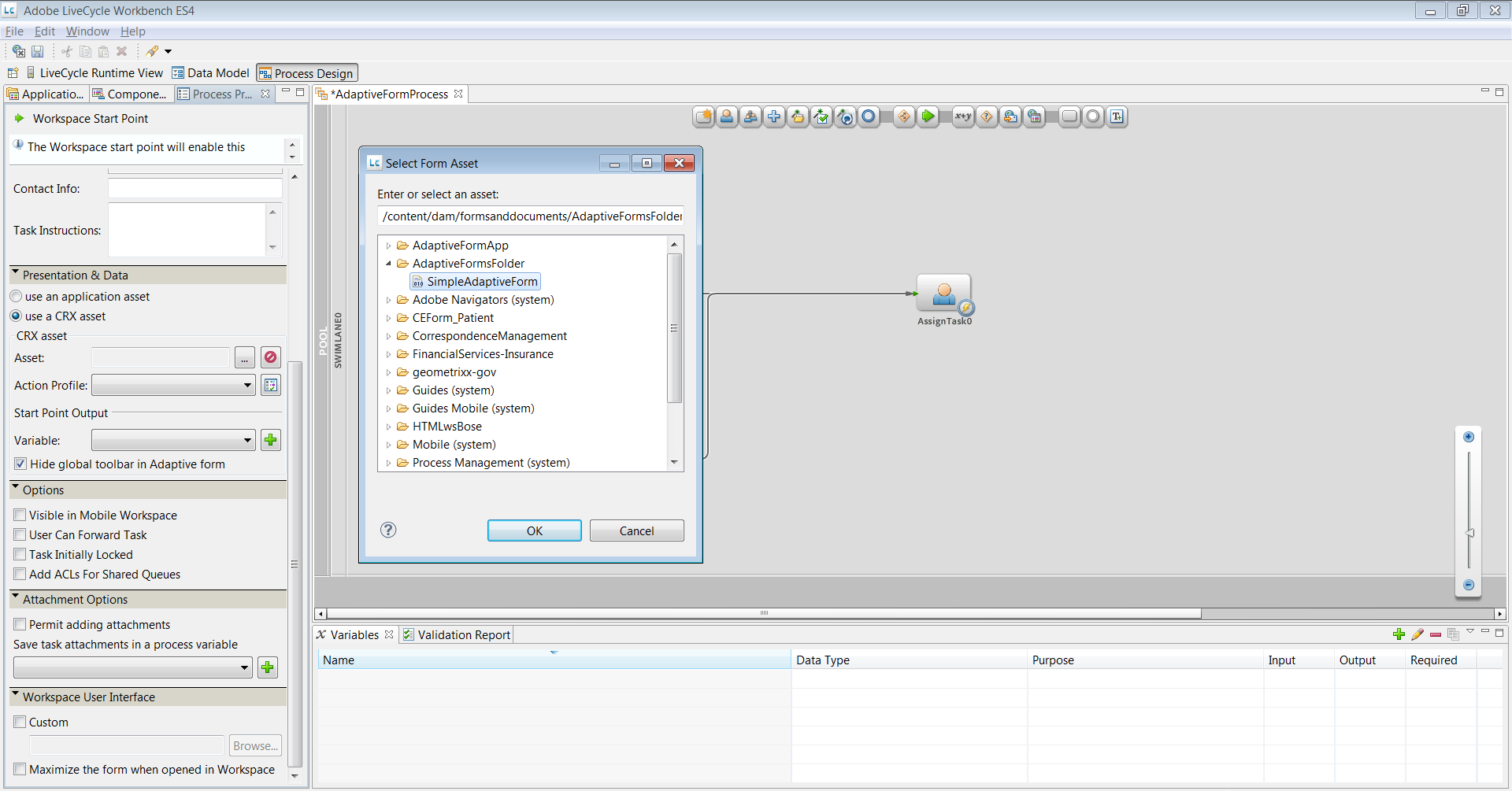Click the new activity star toolbar icon
The image size is (1512, 791).
703,116
